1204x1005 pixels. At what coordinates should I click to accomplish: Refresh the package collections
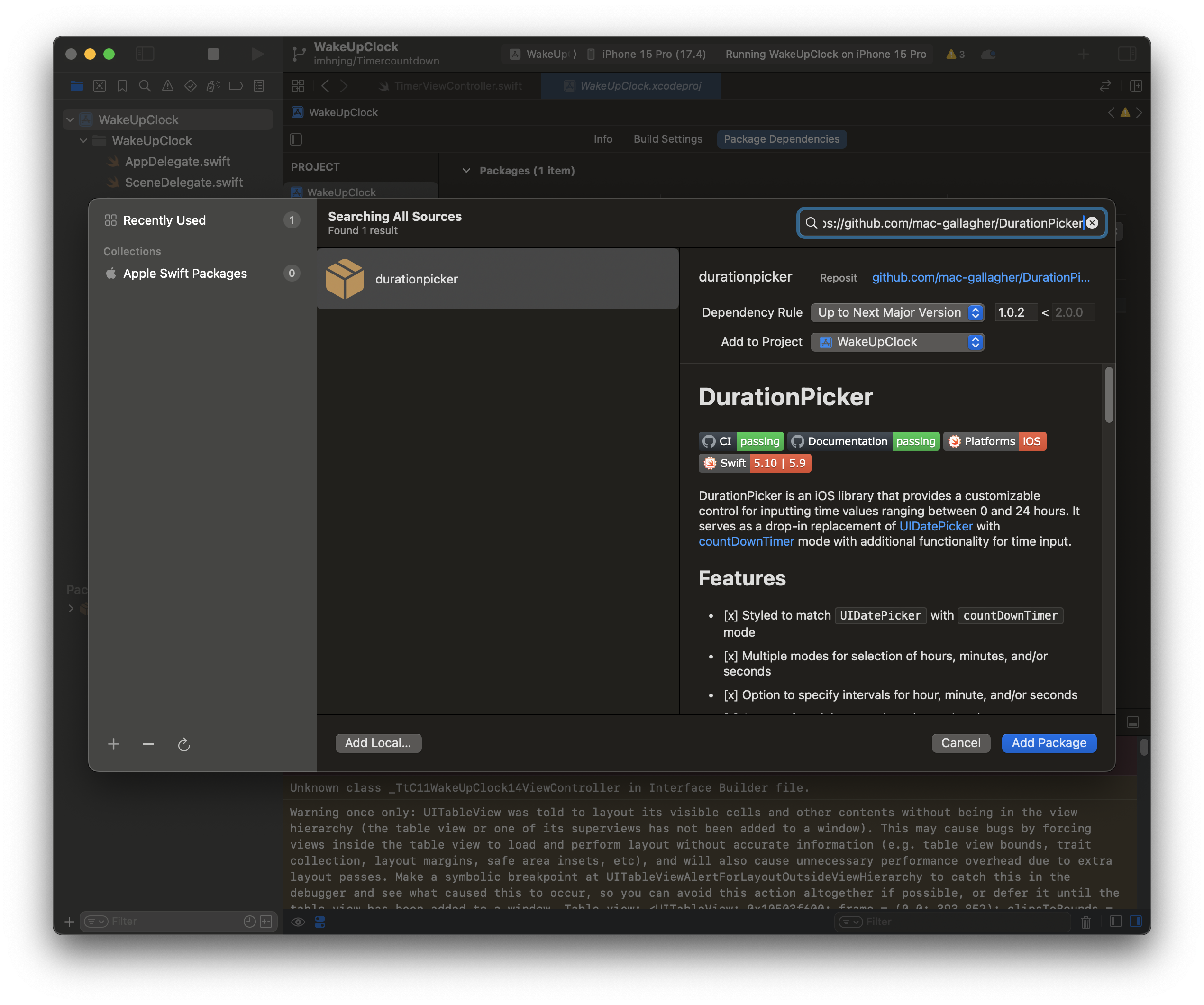[x=183, y=744]
